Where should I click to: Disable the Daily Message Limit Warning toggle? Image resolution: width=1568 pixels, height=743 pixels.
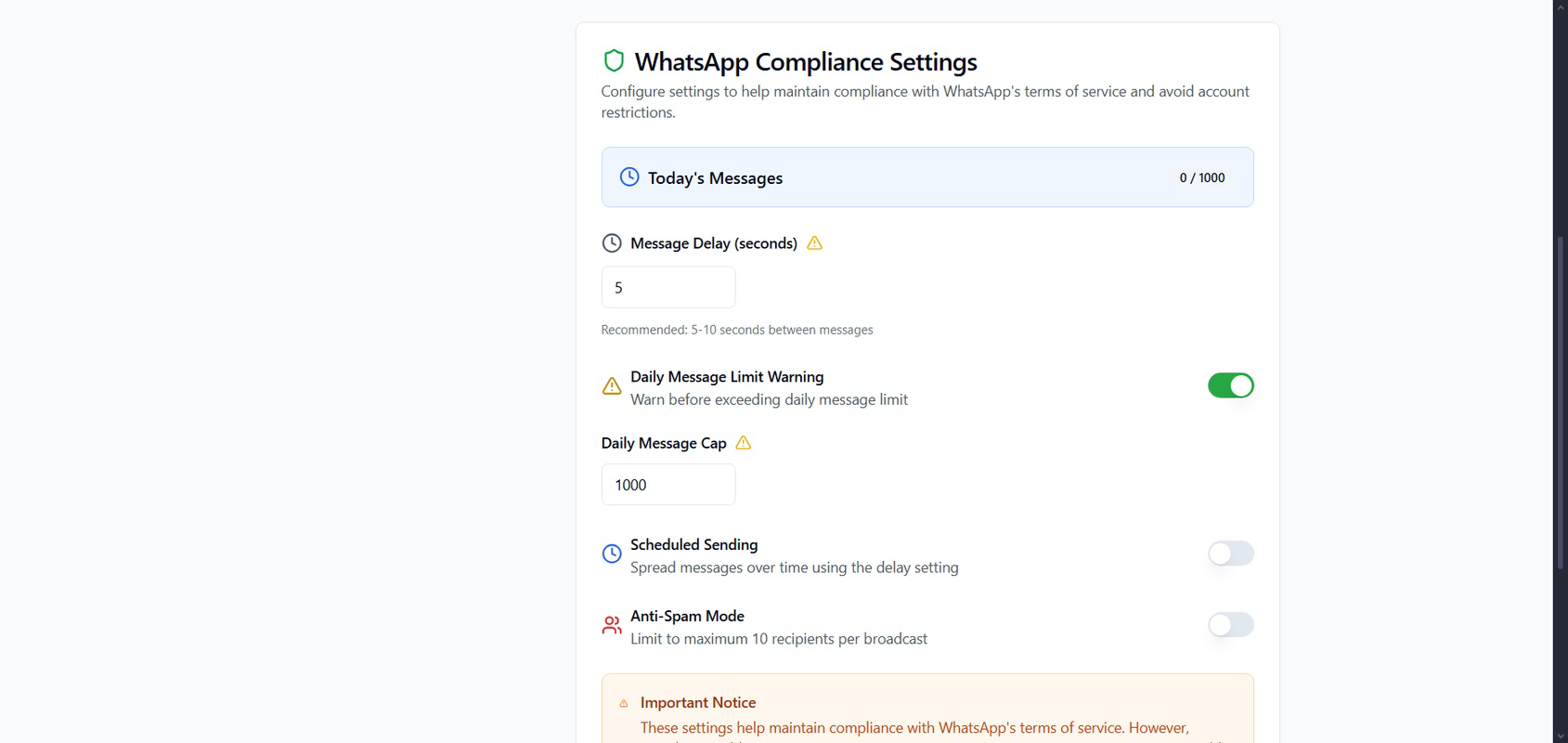pos(1230,385)
